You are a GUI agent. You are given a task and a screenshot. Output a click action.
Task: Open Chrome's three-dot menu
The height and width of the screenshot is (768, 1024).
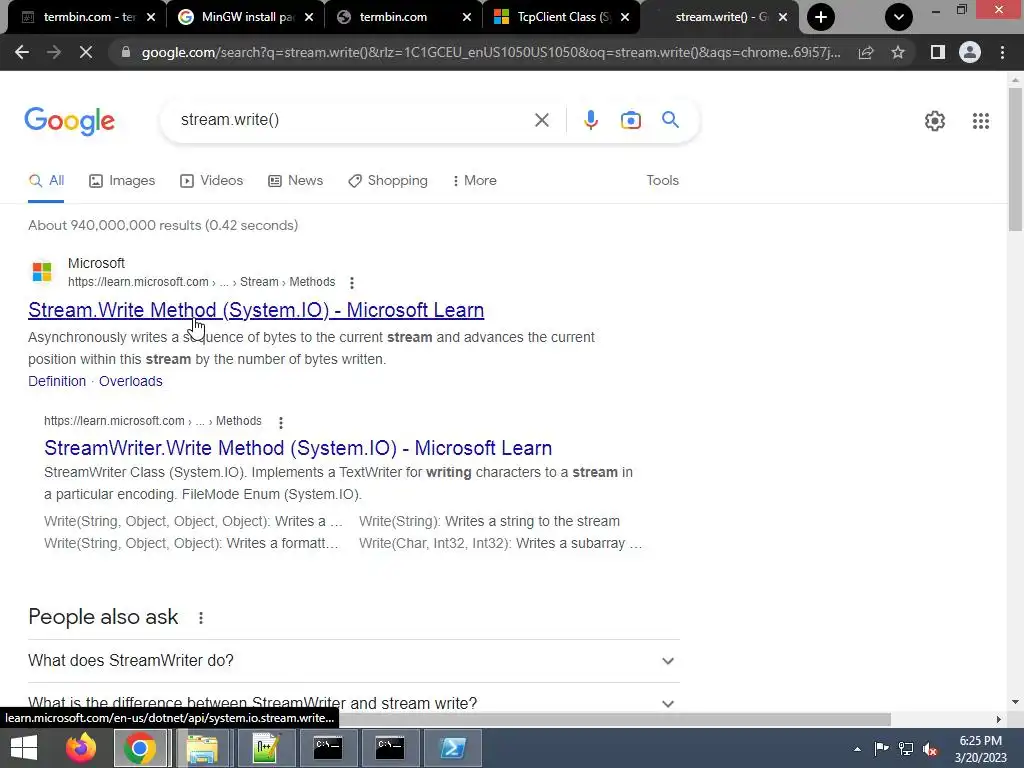(1002, 52)
